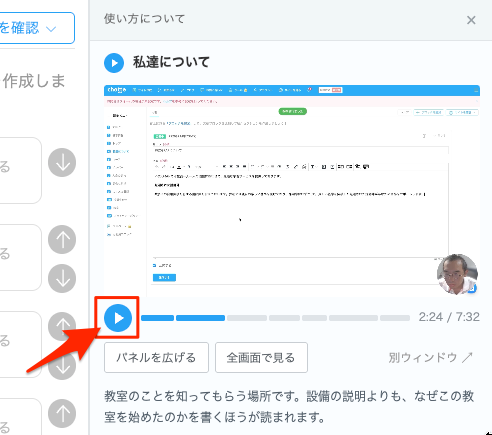The image size is (492, 435).
Task: Play the video with the highlighted play button
Action: pos(118,318)
